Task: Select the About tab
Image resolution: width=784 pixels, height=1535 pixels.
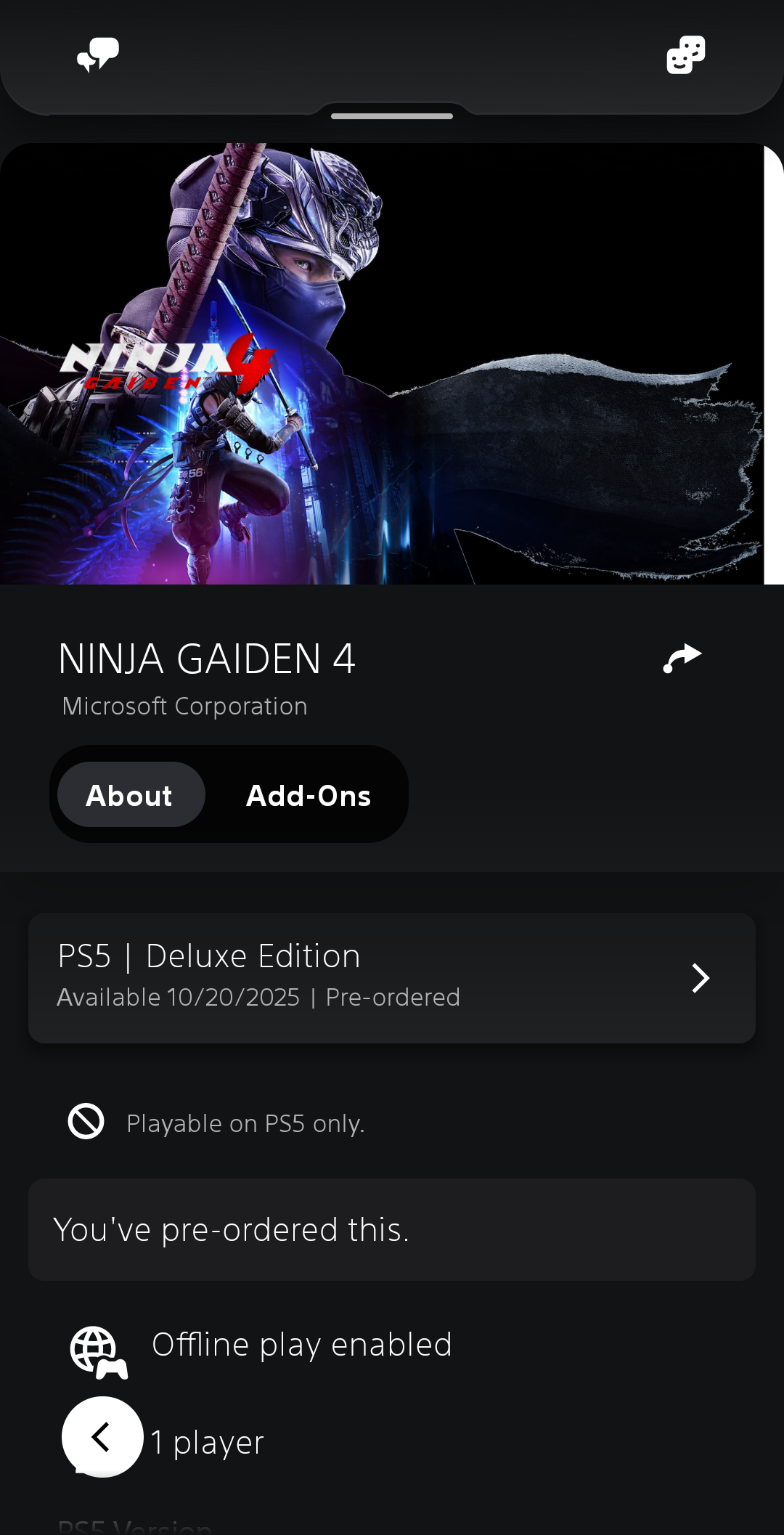Action: click(x=131, y=795)
